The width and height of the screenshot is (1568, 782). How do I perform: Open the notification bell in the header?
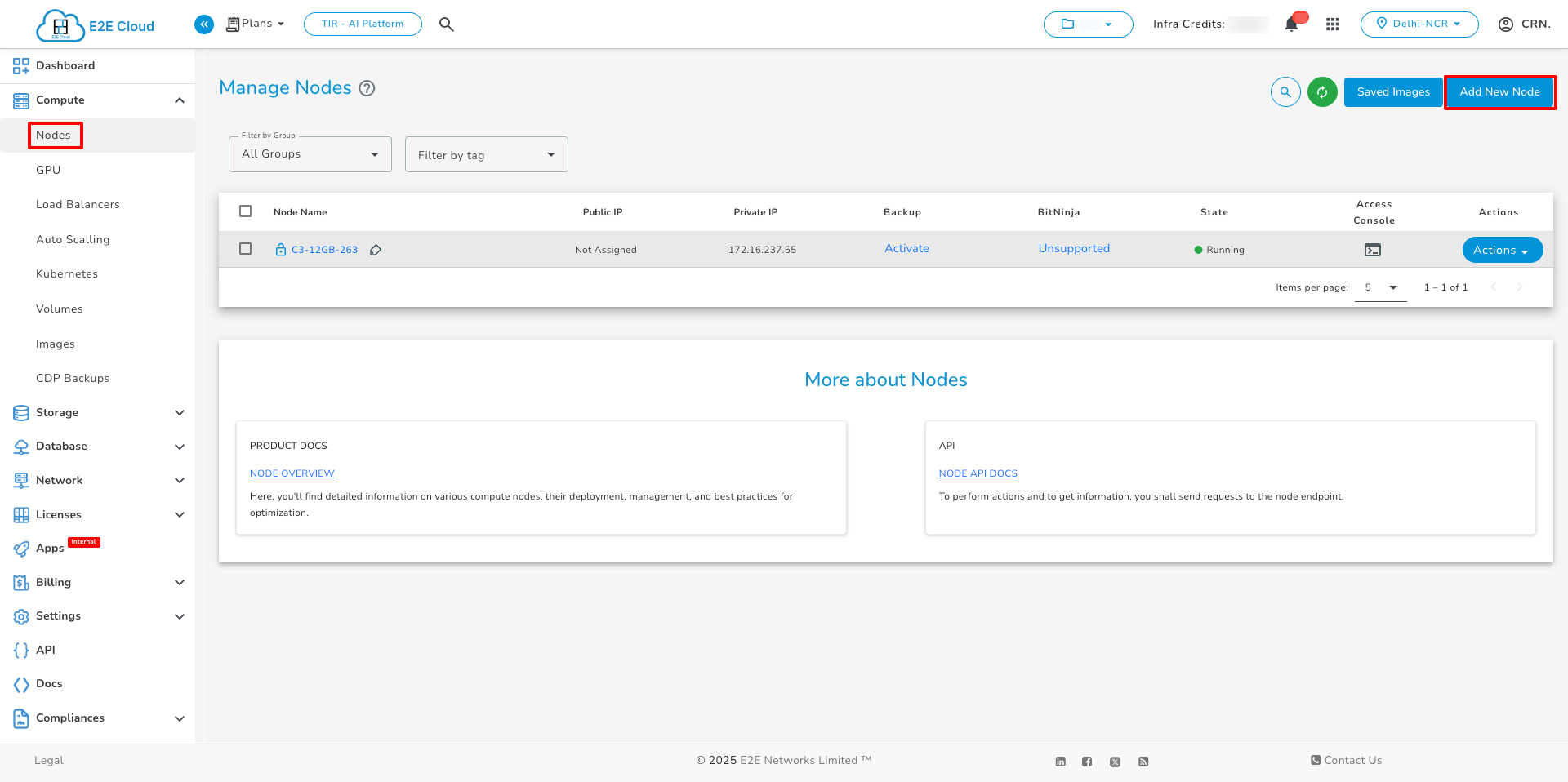(x=1290, y=24)
